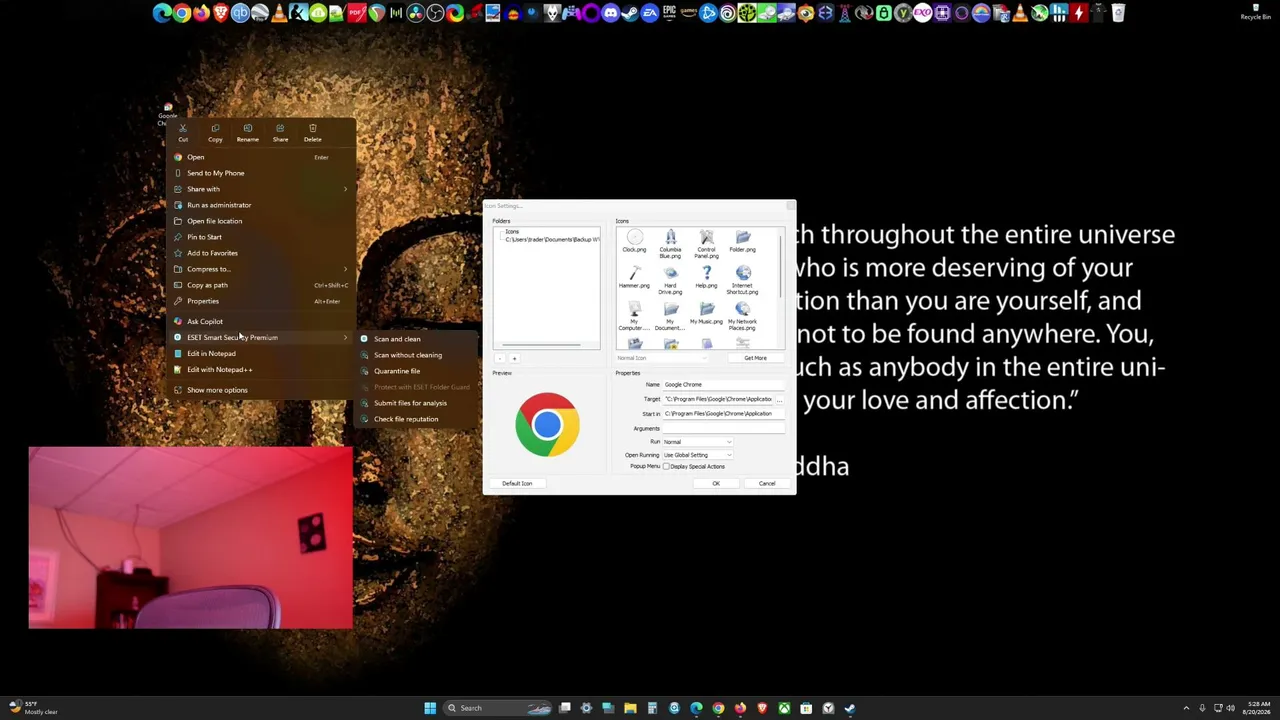Click the Target browse ellipsis button

780,399
